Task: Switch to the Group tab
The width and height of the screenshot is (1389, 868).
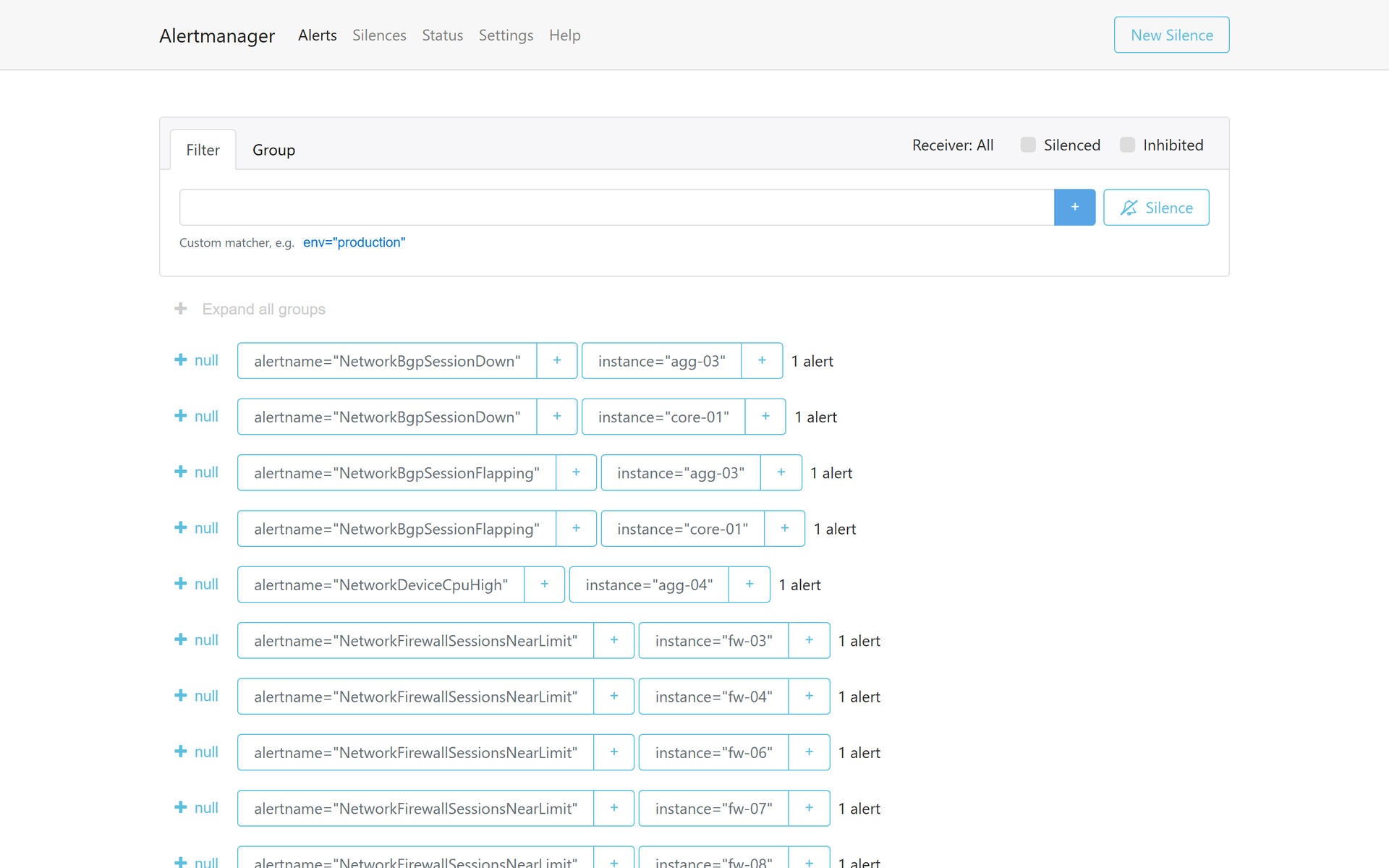Action: click(273, 150)
